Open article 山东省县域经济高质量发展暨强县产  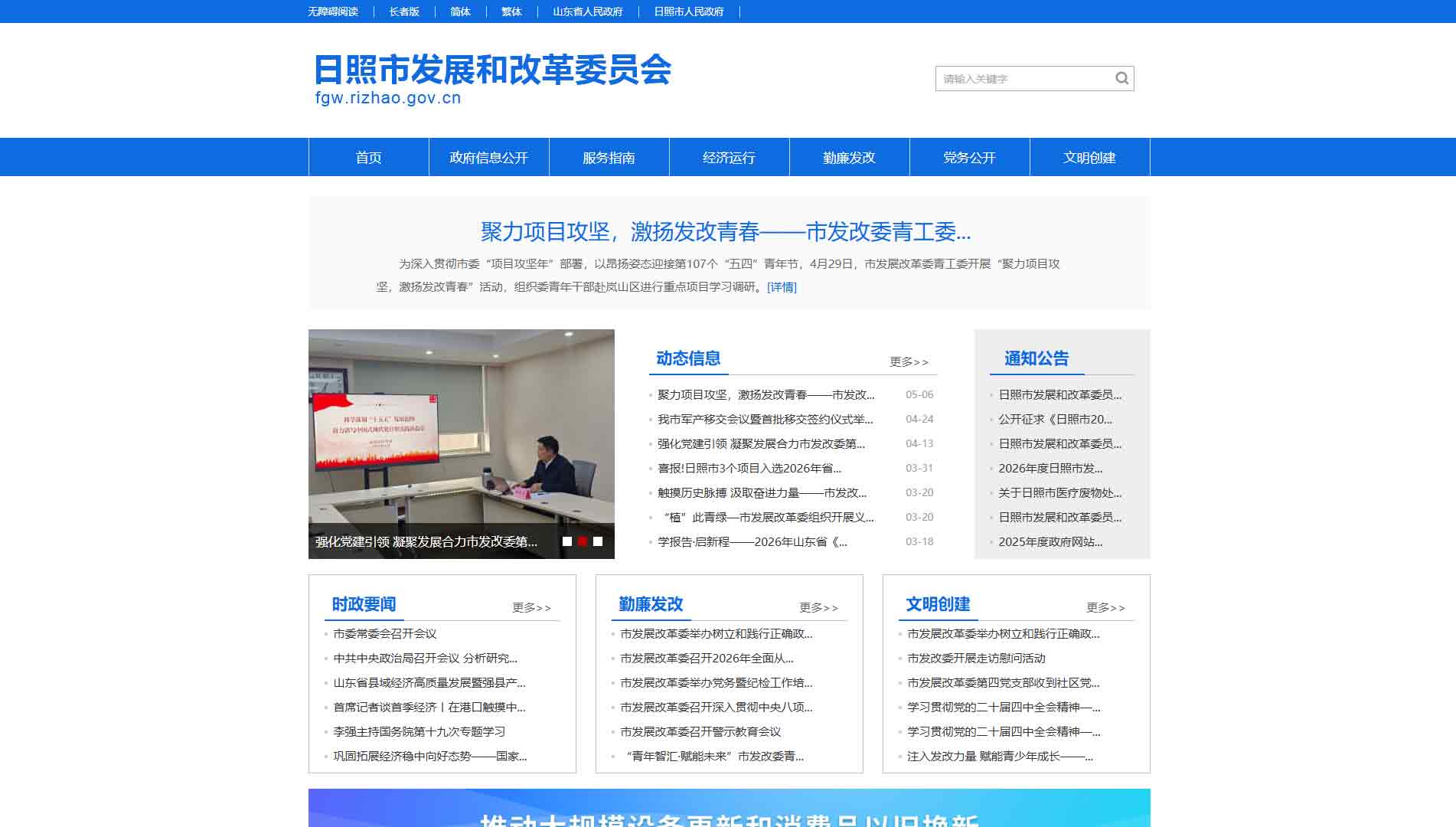point(429,682)
